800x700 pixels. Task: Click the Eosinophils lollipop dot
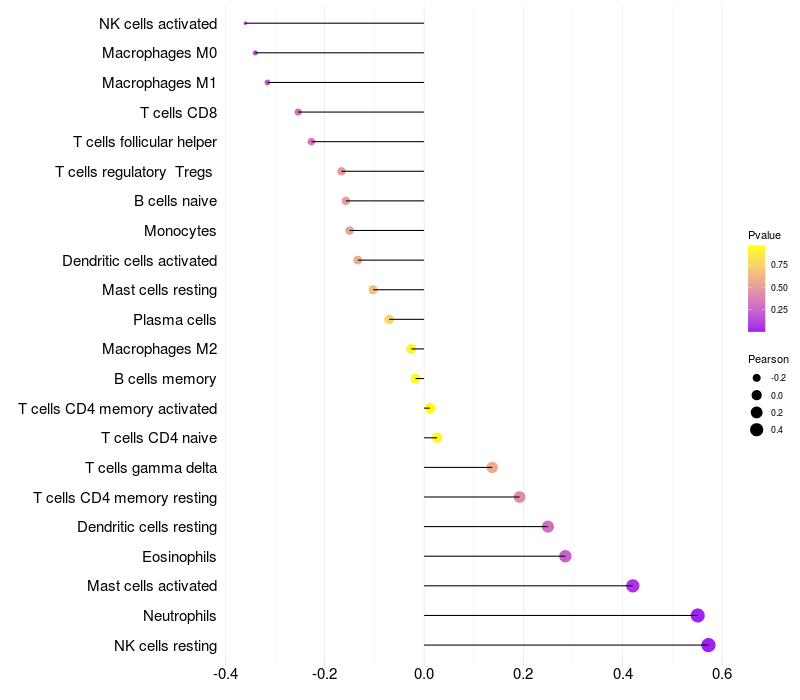(x=565, y=556)
